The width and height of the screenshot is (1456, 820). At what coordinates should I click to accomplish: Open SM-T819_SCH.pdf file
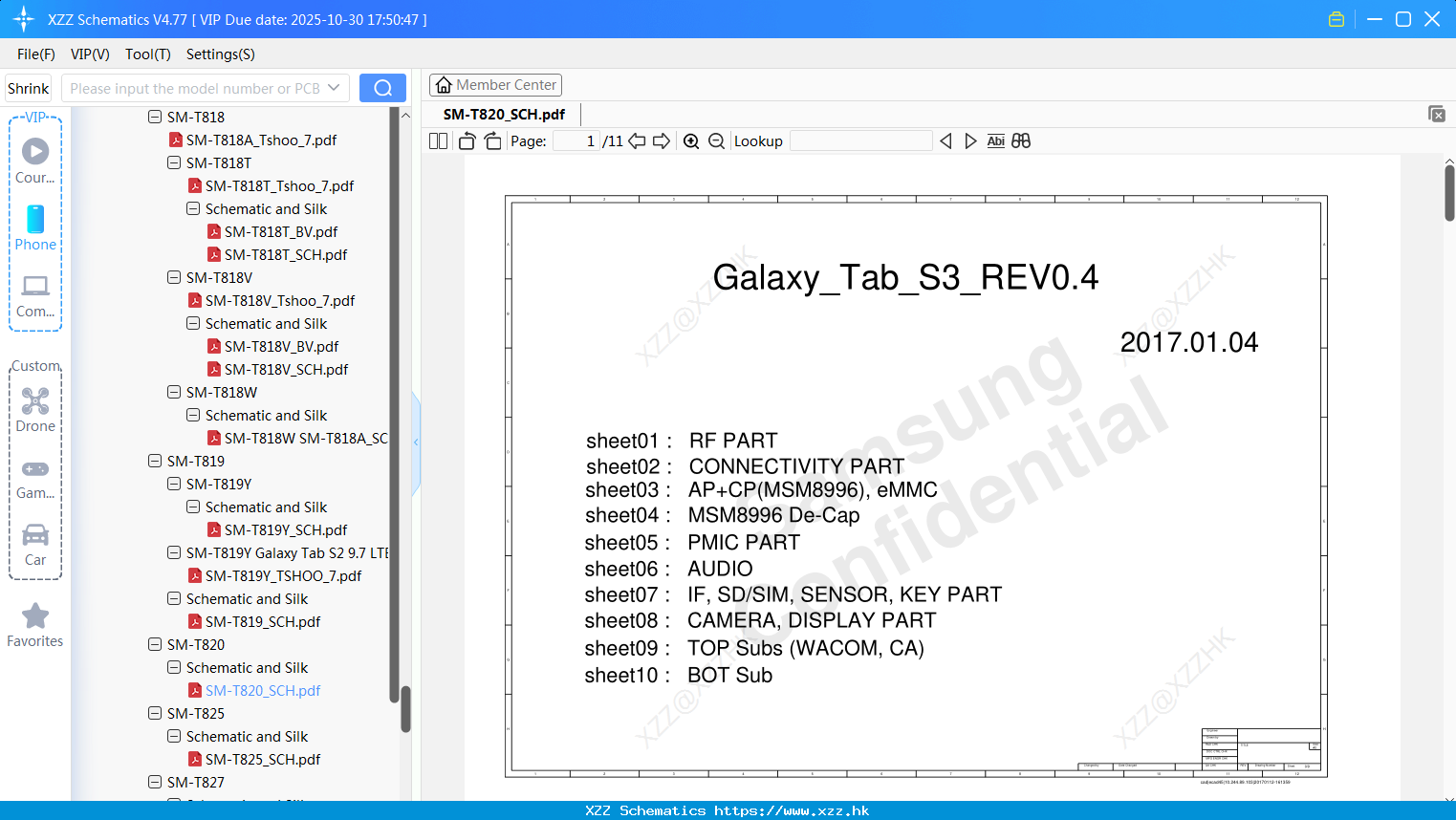263,621
